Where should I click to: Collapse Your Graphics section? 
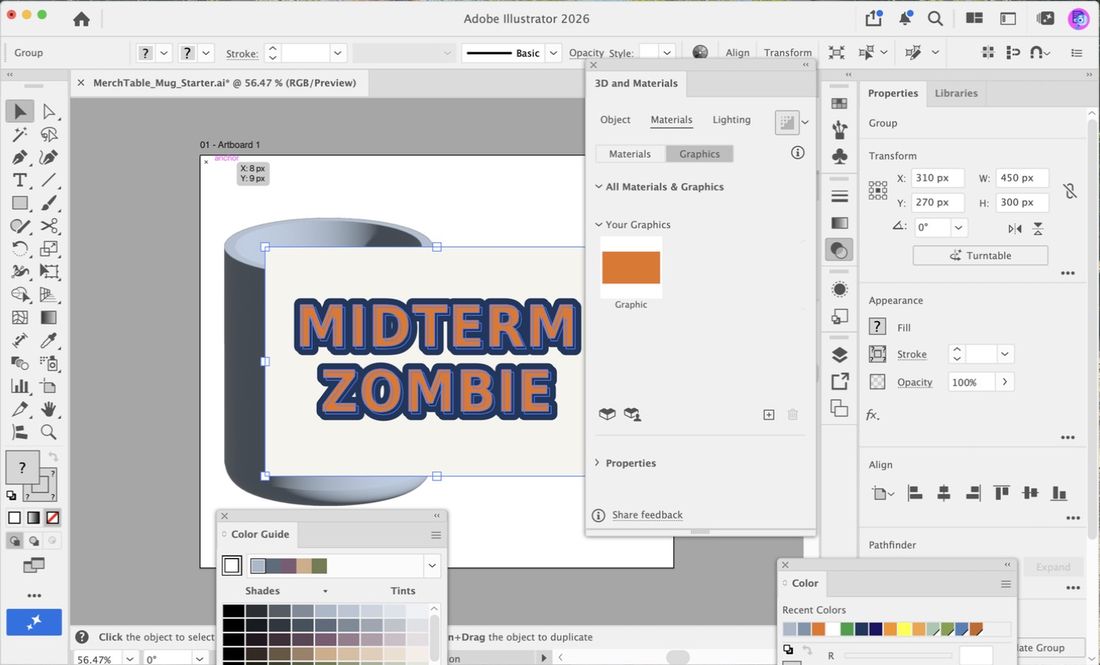(x=598, y=224)
